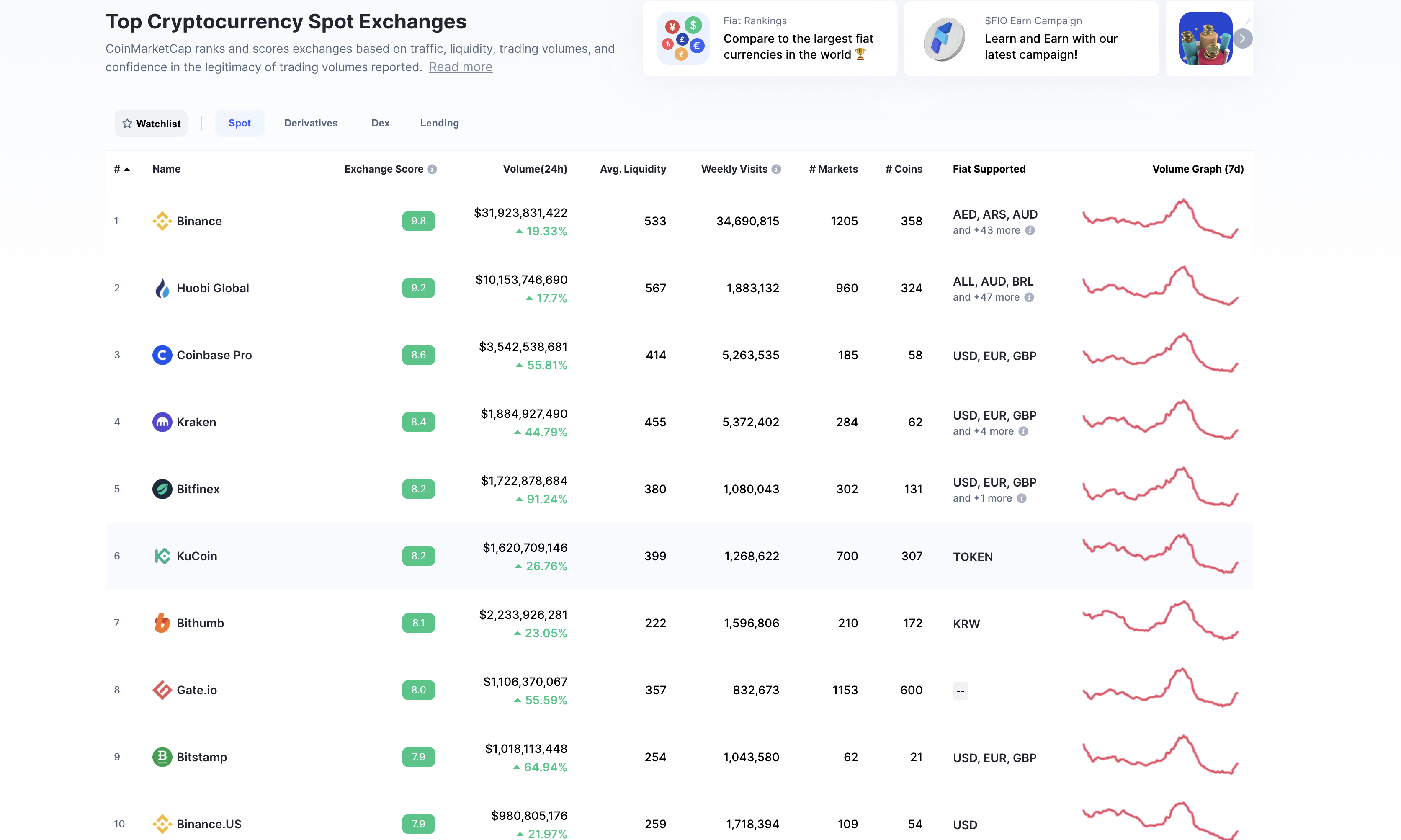Screen dimensions: 1401x840
Task: Click the Coinbase Pro logo icon
Action: pyautogui.click(x=162, y=355)
